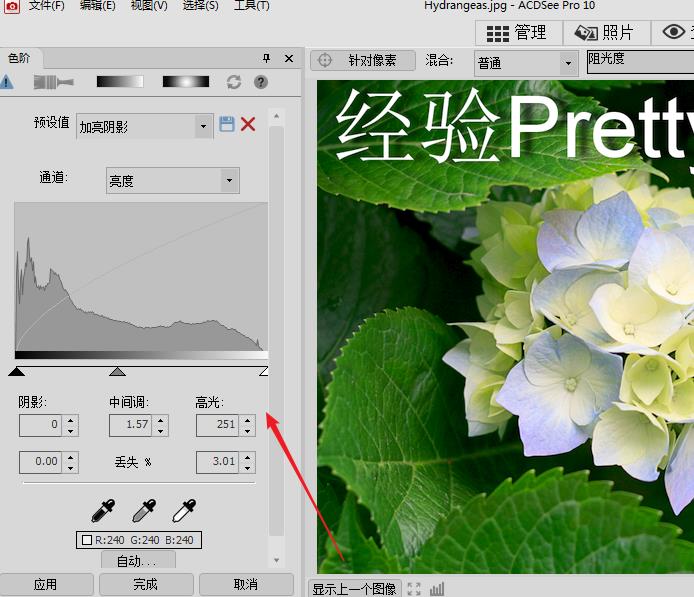694x597 pixels.
Task: Click the hydrangea image preview
Action: pos(505,327)
